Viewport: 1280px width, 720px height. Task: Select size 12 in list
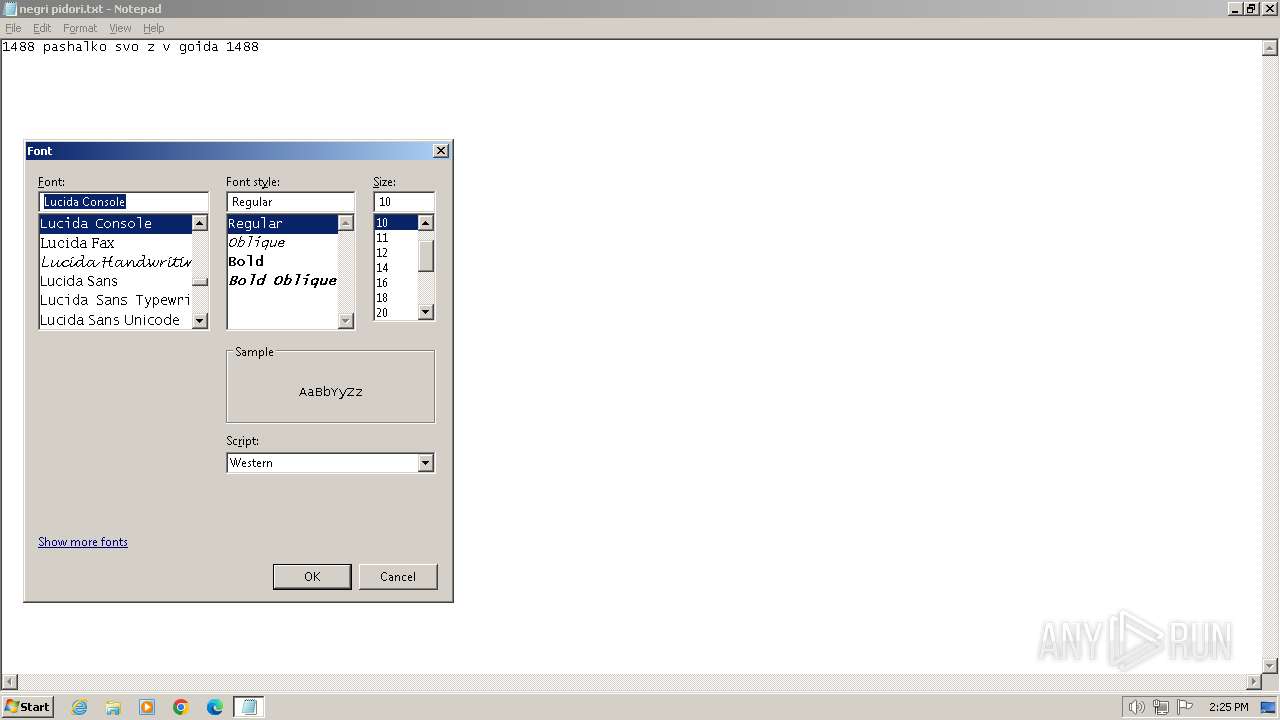396,253
